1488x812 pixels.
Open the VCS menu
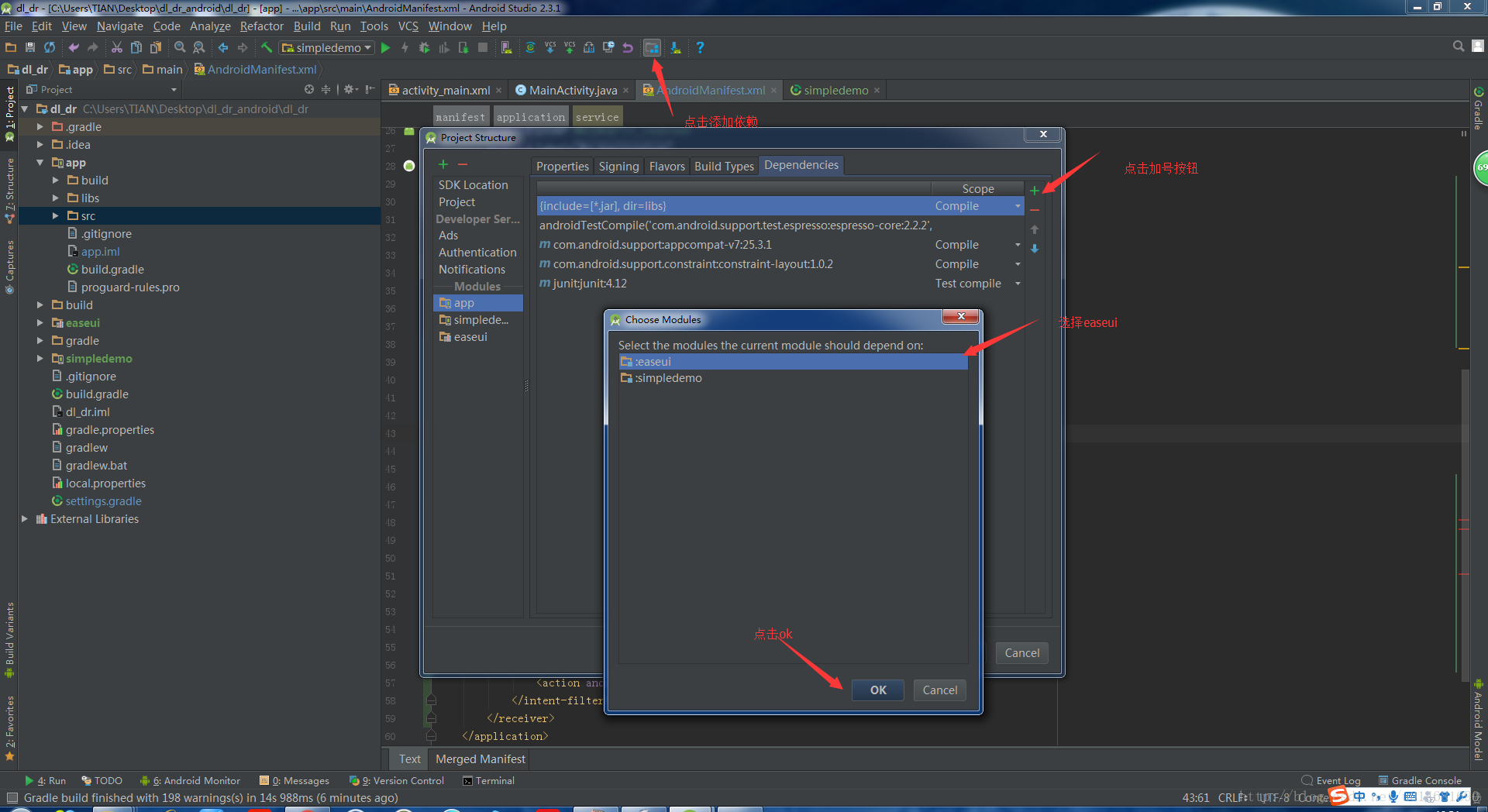pos(408,26)
